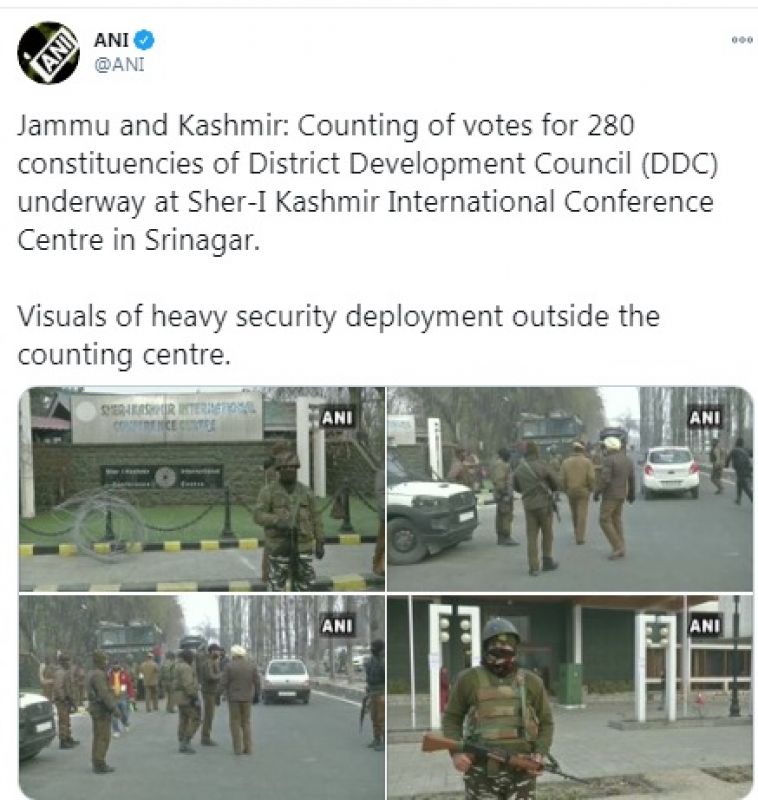Click the white car in the bottom-left photo
758x800 pixels.
click(x=286, y=681)
